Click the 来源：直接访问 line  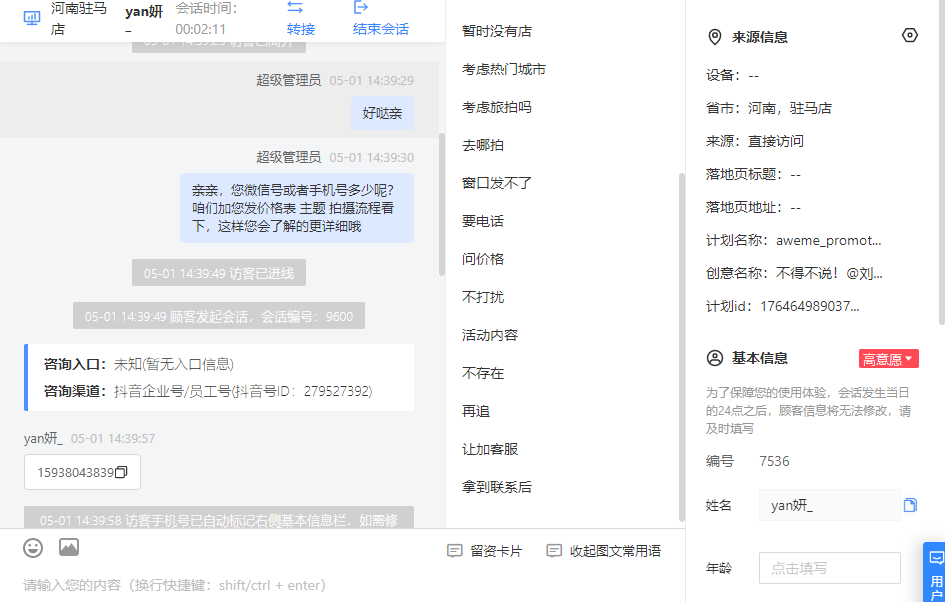755,141
